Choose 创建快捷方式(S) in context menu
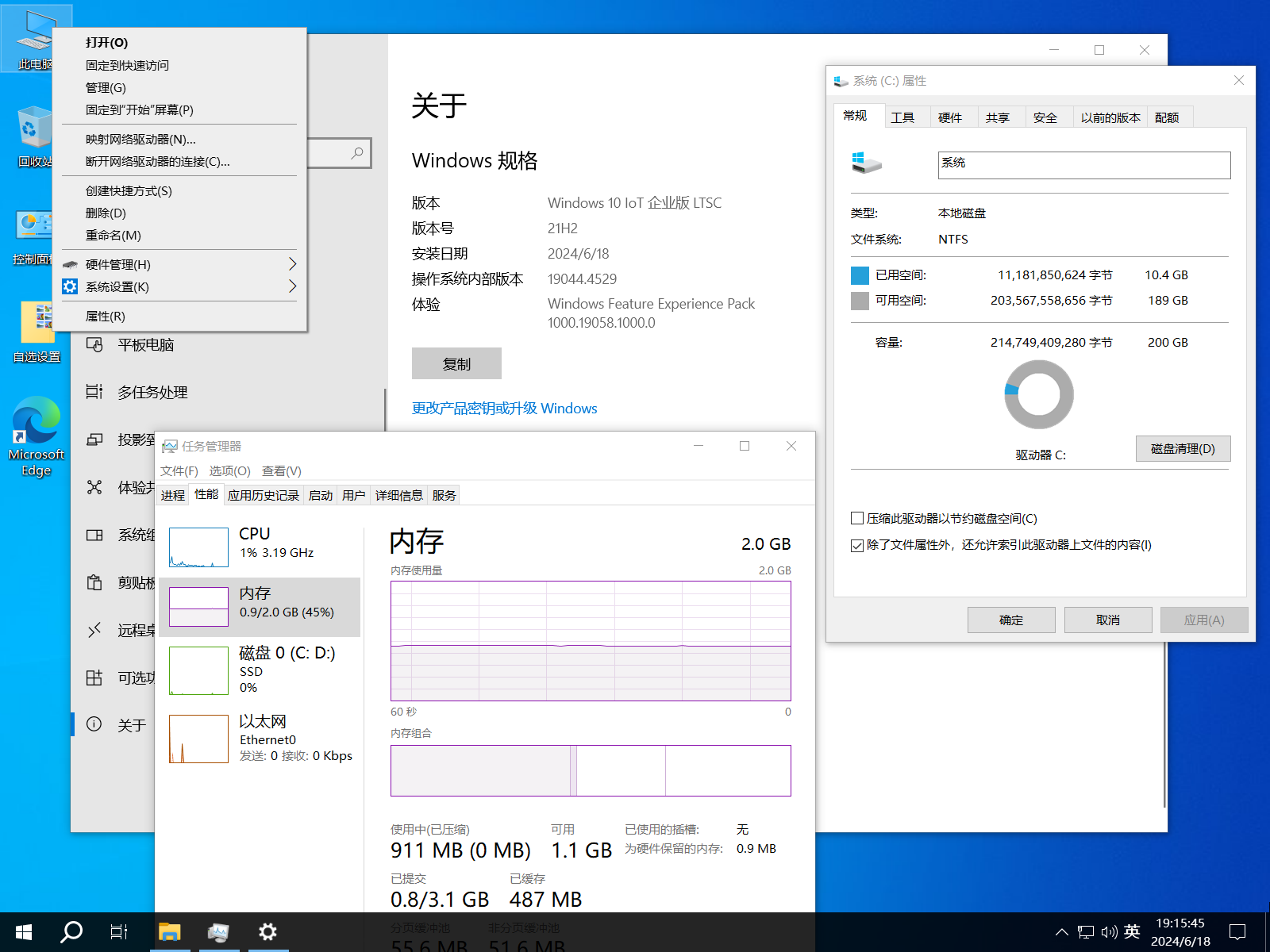This screenshot has height=952, width=1270. (x=179, y=190)
